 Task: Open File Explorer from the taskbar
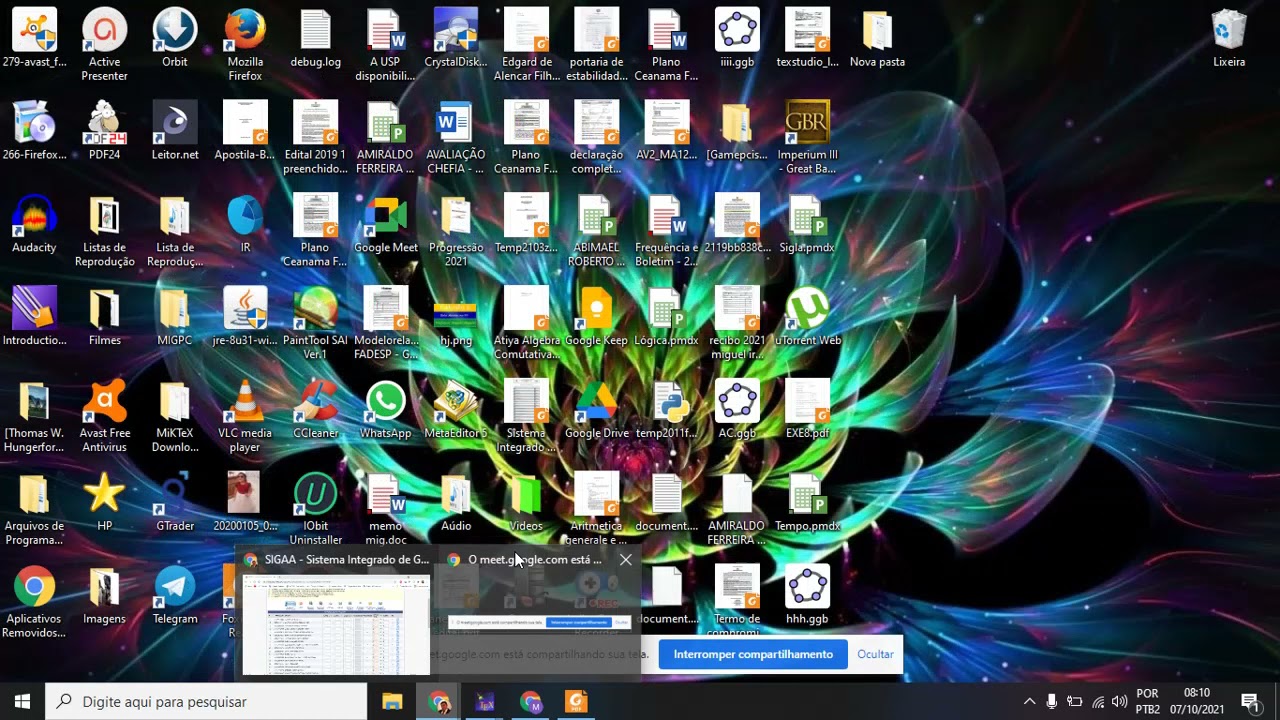[x=392, y=702]
